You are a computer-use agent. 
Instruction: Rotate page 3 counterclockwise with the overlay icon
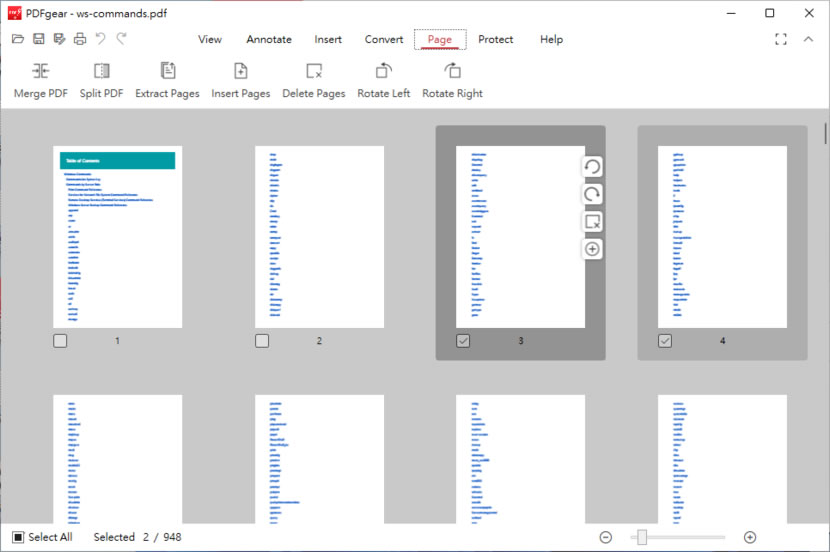pyautogui.click(x=592, y=167)
